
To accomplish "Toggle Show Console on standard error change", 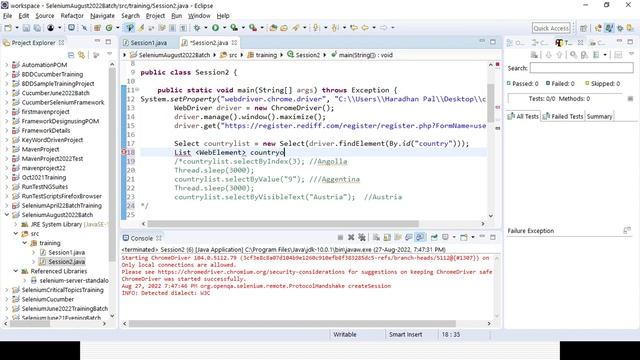I will [420, 238].
